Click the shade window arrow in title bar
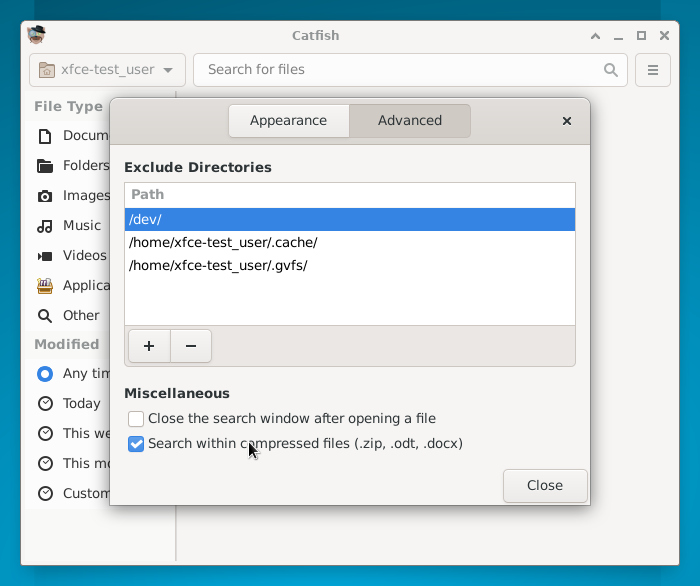Viewport: 700px width, 586px height. [x=595, y=36]
